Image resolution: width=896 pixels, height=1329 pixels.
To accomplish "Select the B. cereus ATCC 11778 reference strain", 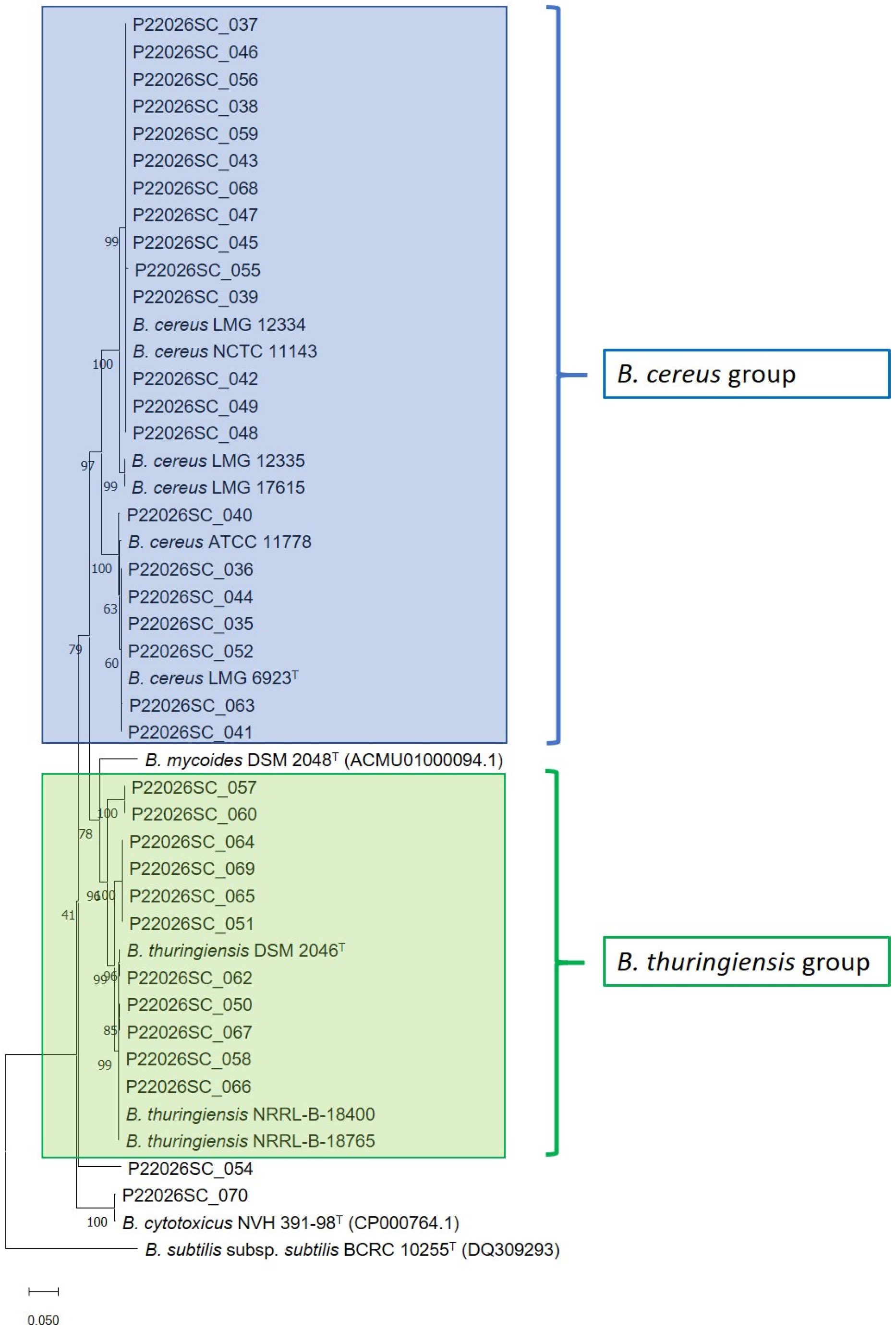I will point(219,542).
